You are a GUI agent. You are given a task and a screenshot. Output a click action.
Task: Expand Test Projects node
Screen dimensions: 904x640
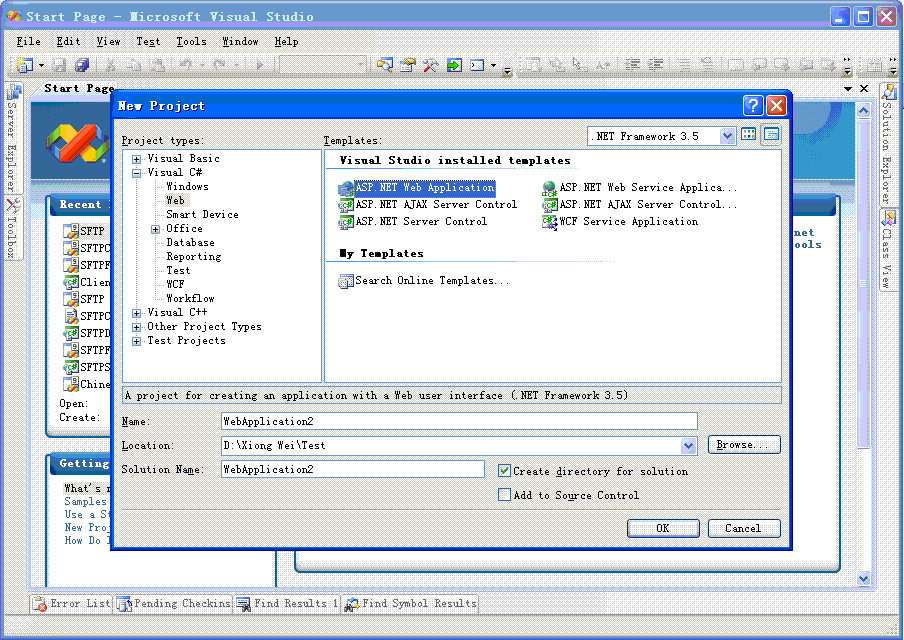[136, 341]
